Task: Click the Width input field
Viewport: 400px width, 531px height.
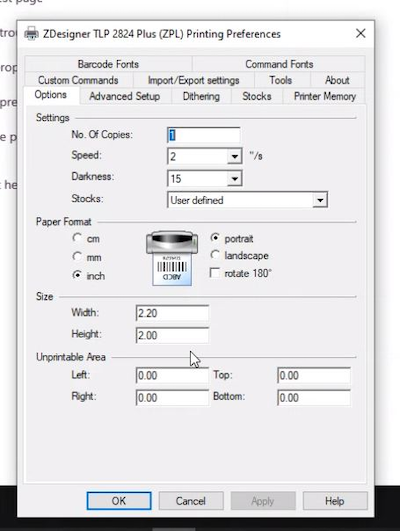Action: 172,313
